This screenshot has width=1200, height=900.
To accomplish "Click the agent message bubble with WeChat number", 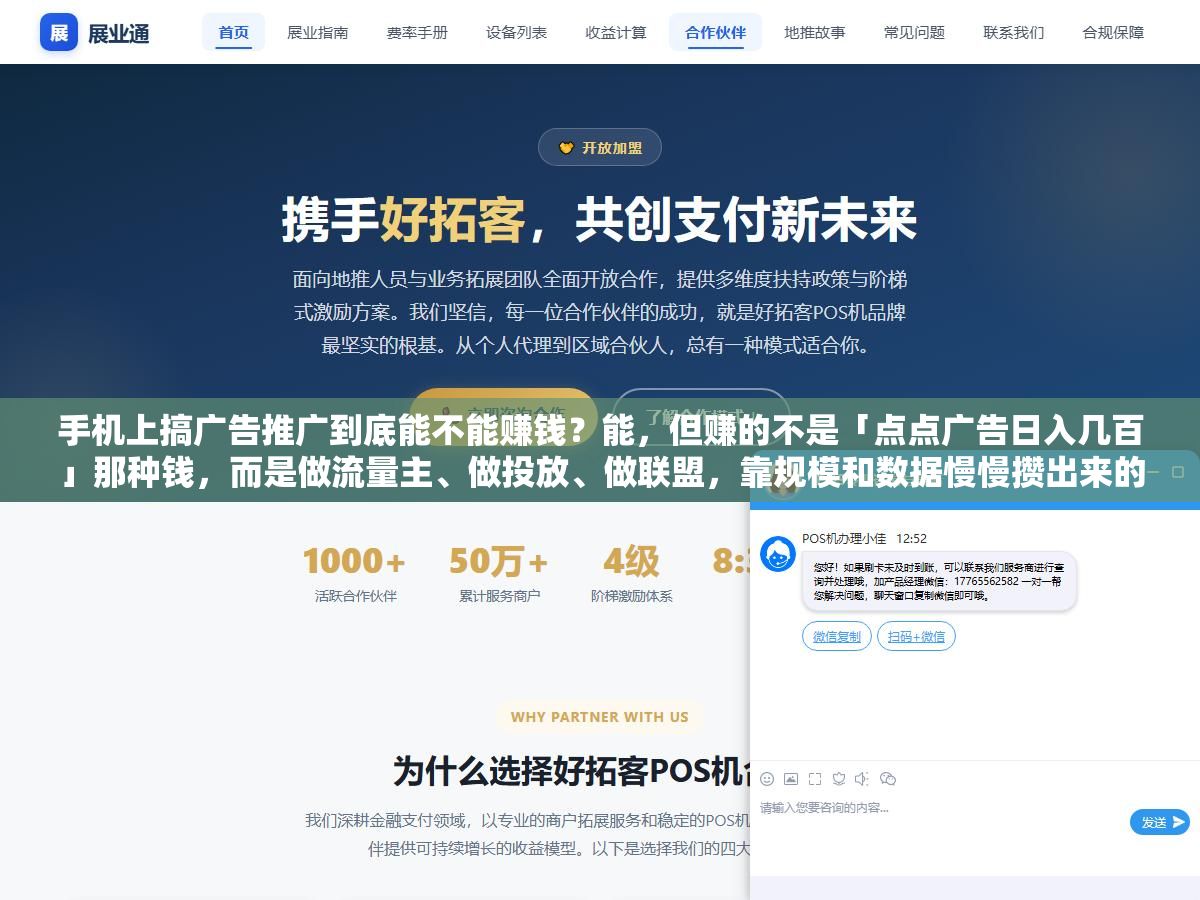I will point(939,580).
